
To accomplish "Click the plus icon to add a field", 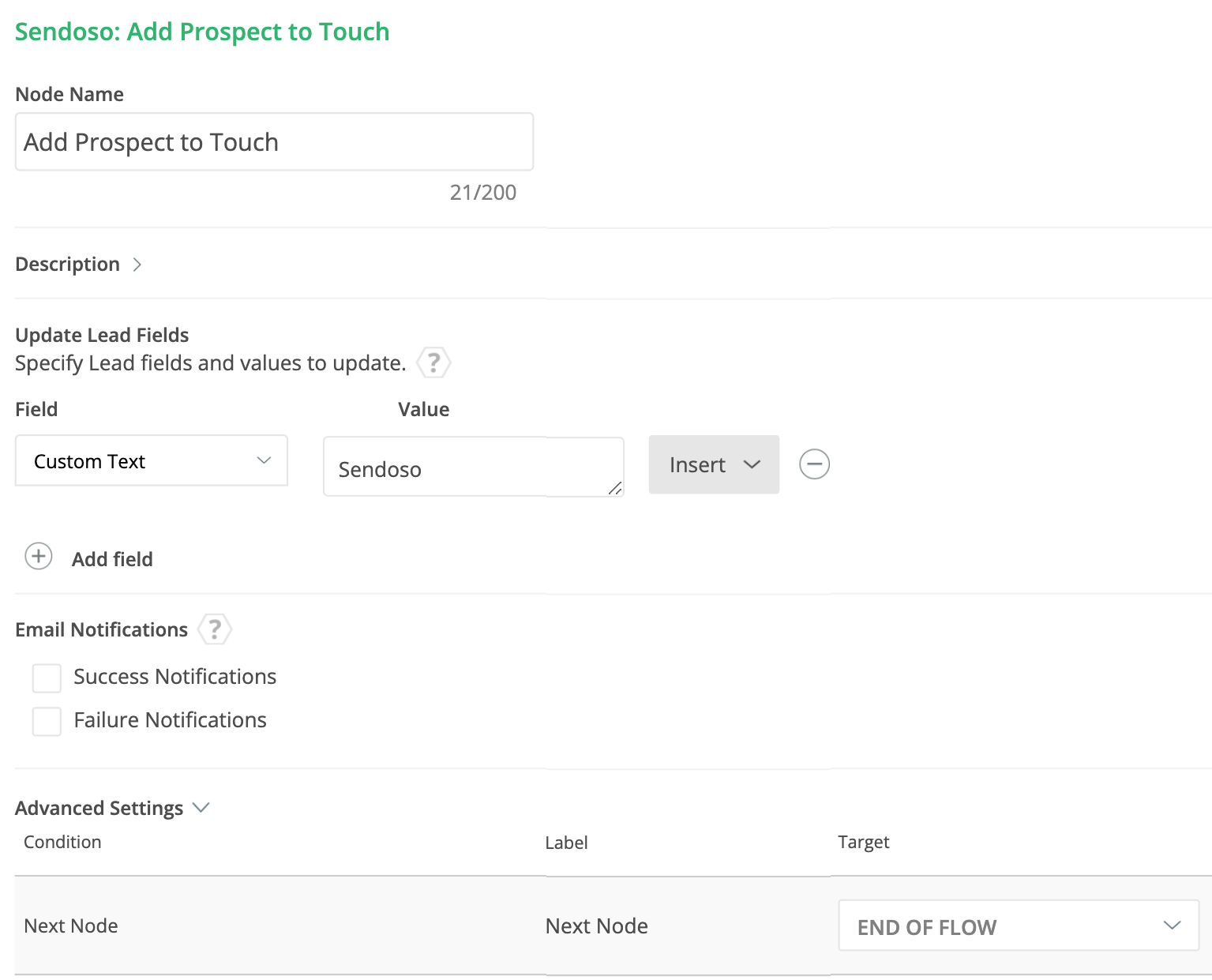I will pos(39,557).
